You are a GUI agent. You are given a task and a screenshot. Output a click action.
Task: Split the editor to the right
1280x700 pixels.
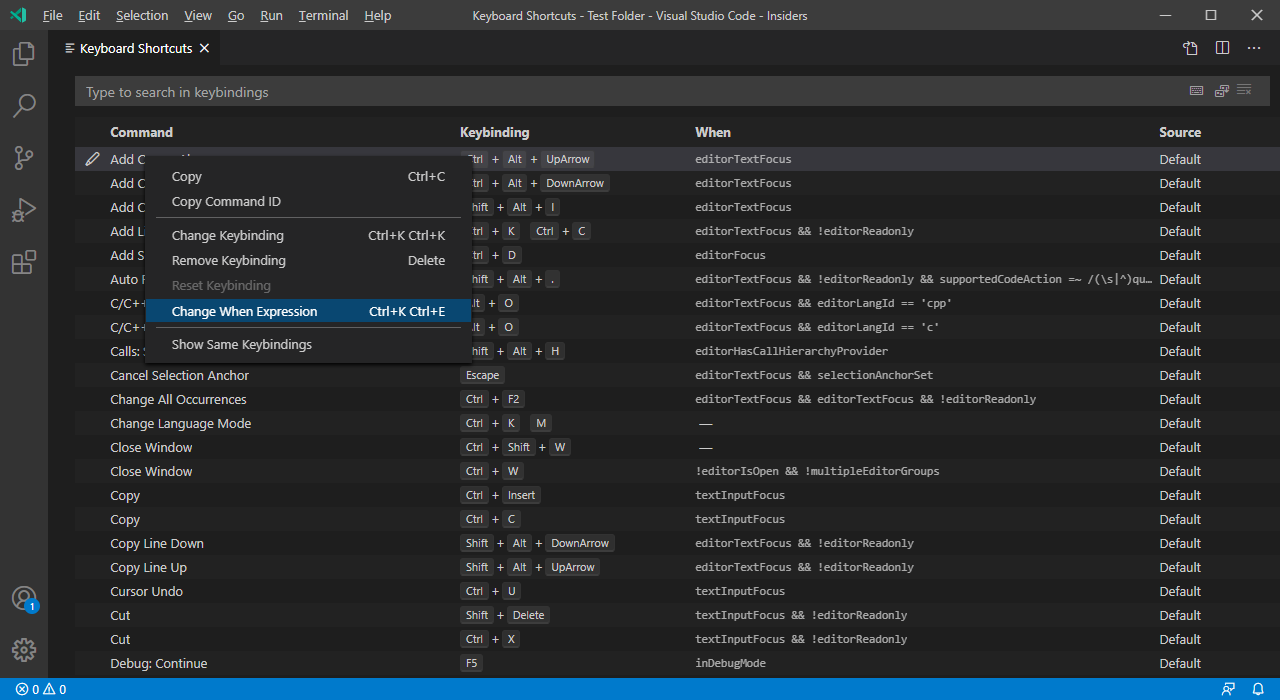tap(1222, 48)
